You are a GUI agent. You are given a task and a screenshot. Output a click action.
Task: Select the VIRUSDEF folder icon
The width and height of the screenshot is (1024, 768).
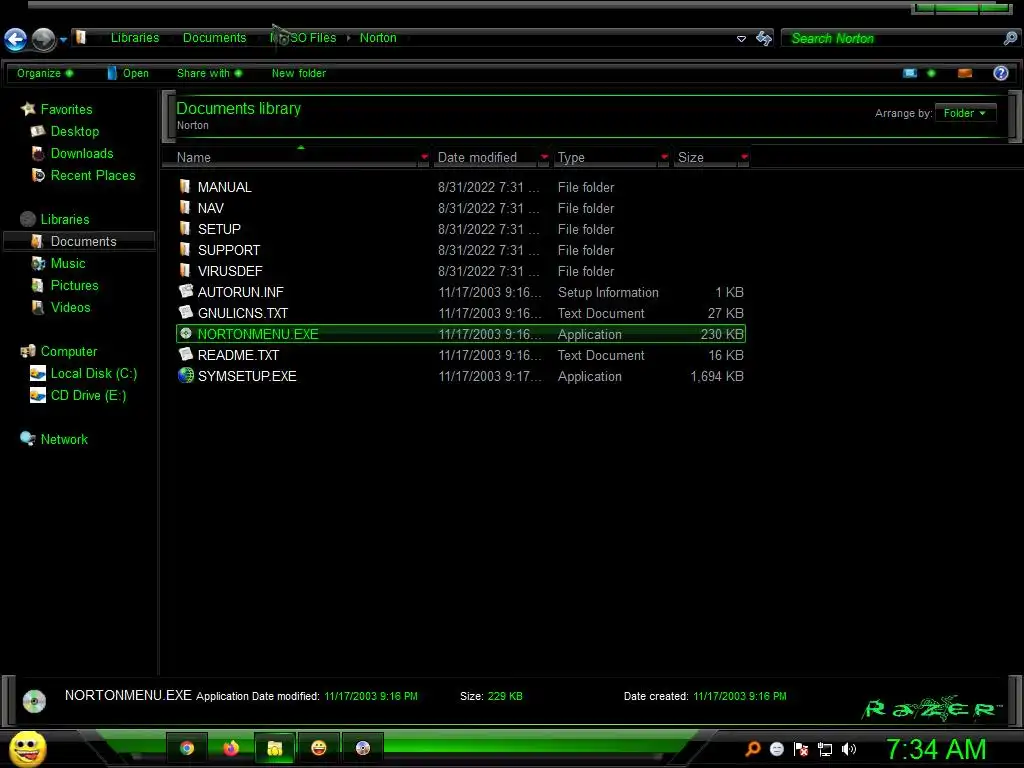[185, 270]
